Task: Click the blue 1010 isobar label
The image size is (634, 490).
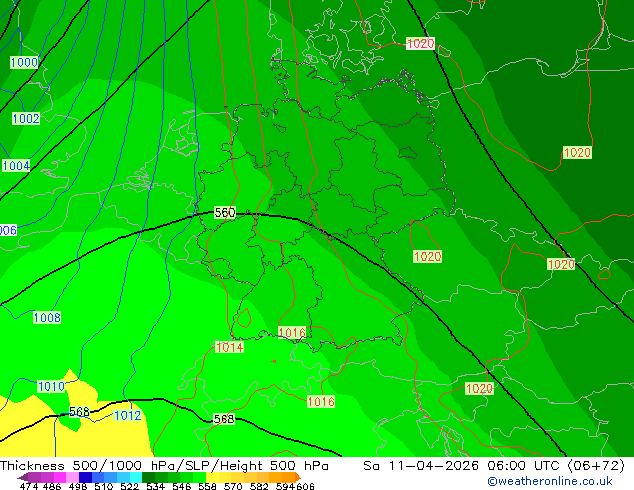Action: [x=51, y=387]
